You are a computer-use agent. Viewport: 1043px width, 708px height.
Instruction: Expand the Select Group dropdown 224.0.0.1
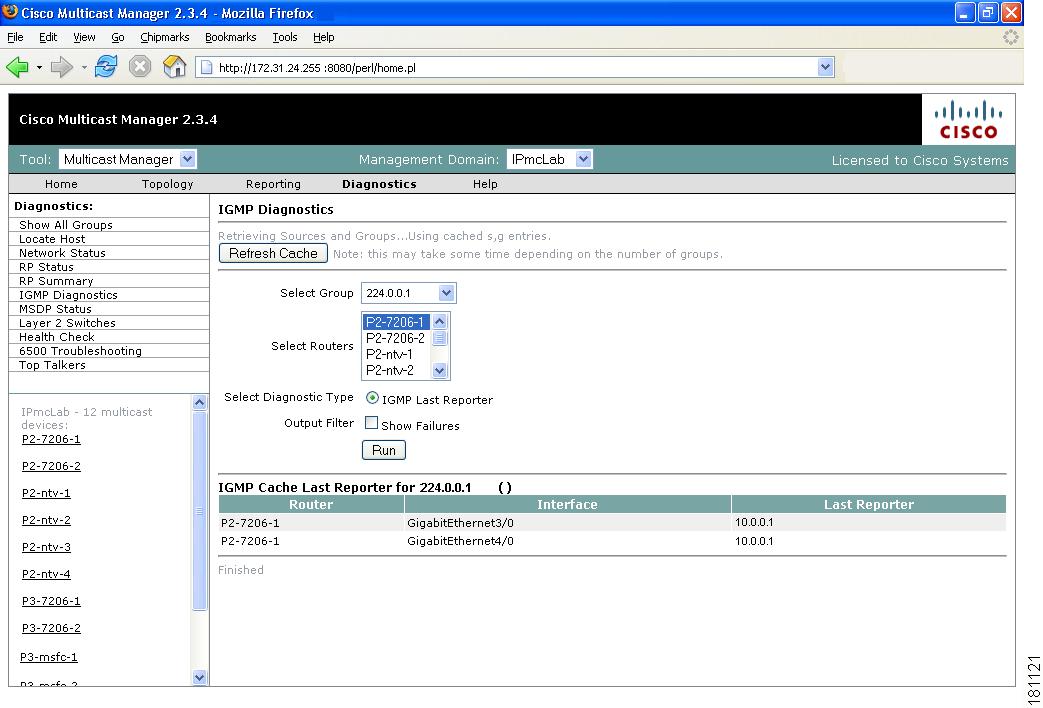(408, 293)
